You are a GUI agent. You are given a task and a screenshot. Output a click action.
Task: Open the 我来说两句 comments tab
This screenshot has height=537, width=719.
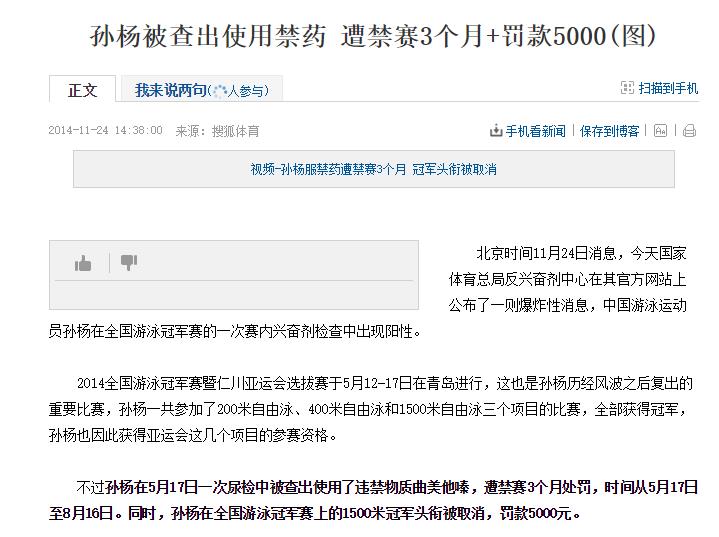click(x=202, y=90)
